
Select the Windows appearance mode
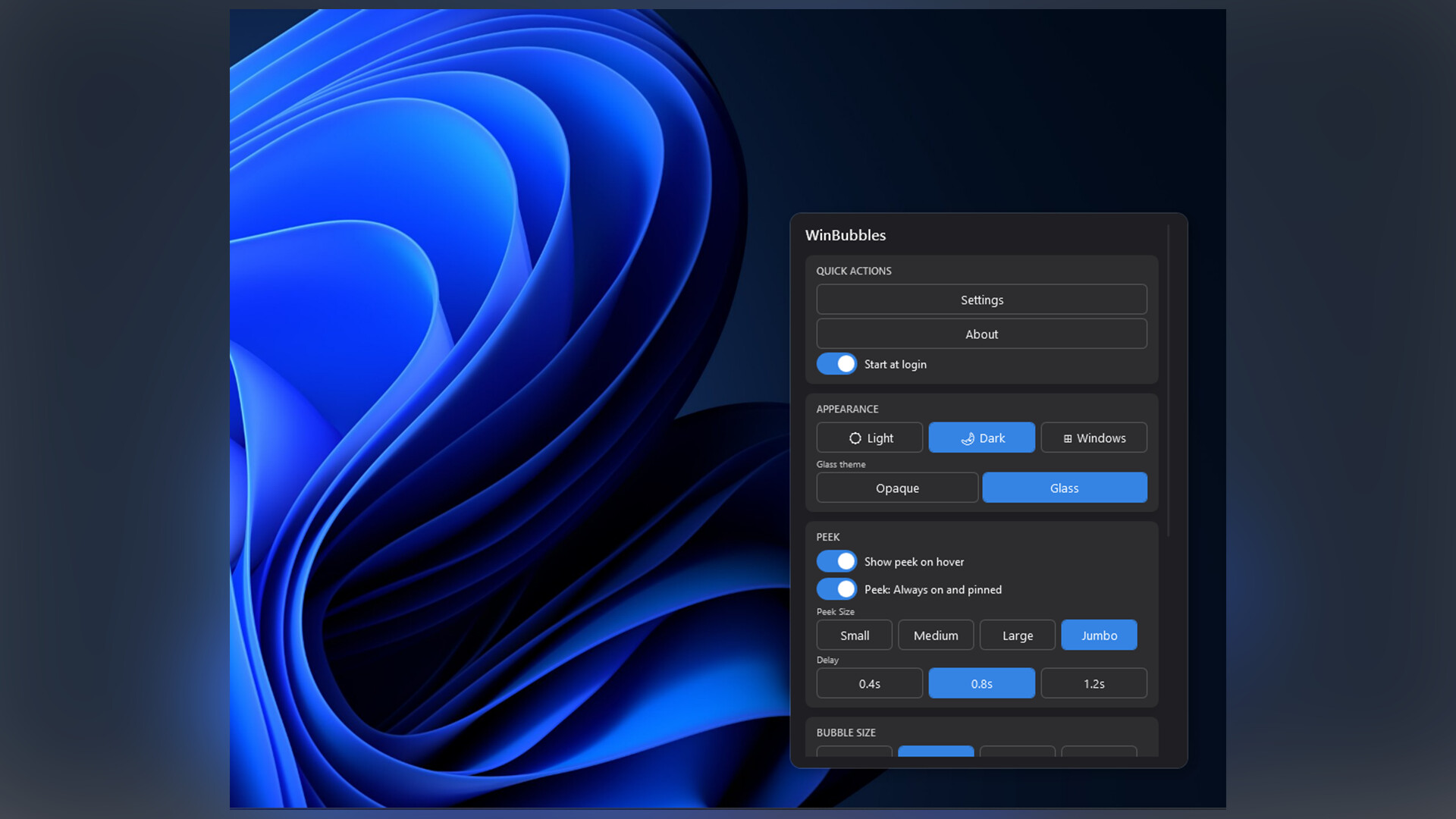point(1094,438)
